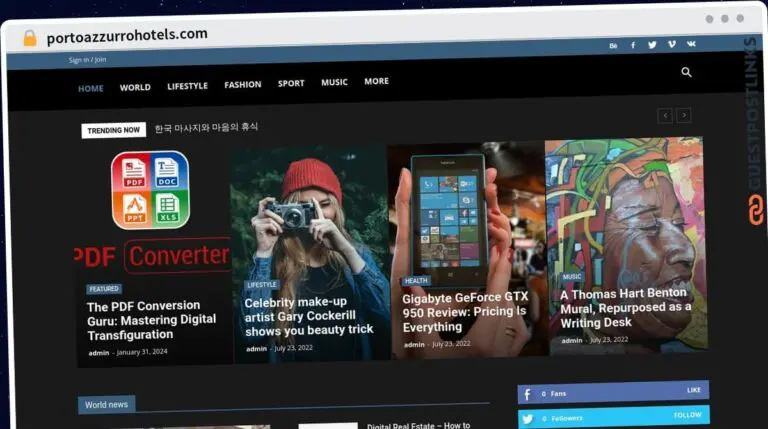Open the WORLD menu item

(x=135, y=87)
